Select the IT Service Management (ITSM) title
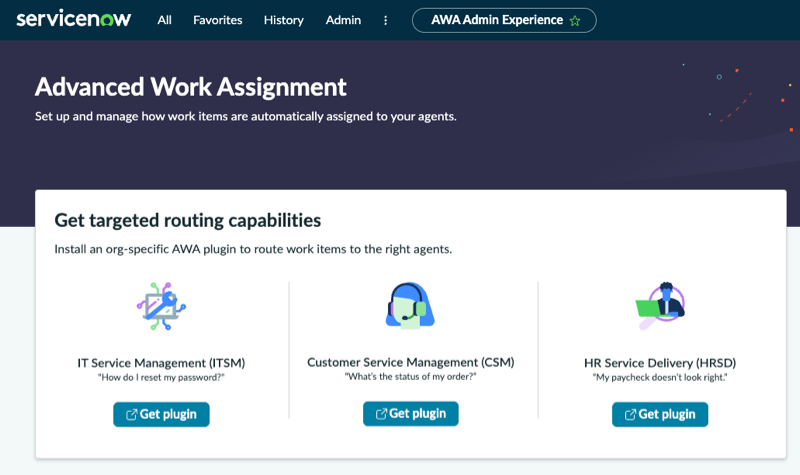Screen dimensions: 800x475 point(161,363)
